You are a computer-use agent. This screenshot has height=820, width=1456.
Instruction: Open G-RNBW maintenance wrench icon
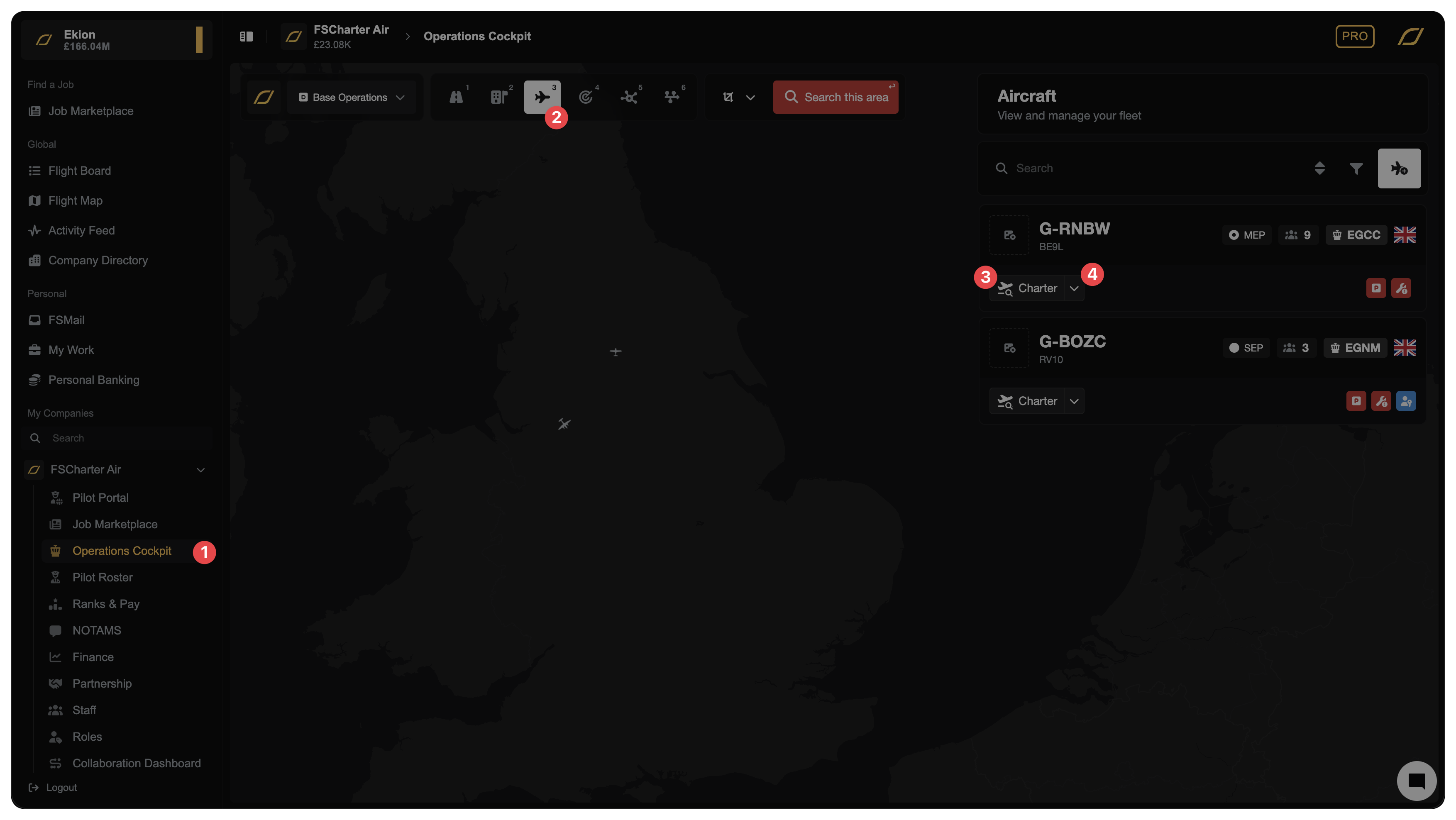coord(1401,288)
